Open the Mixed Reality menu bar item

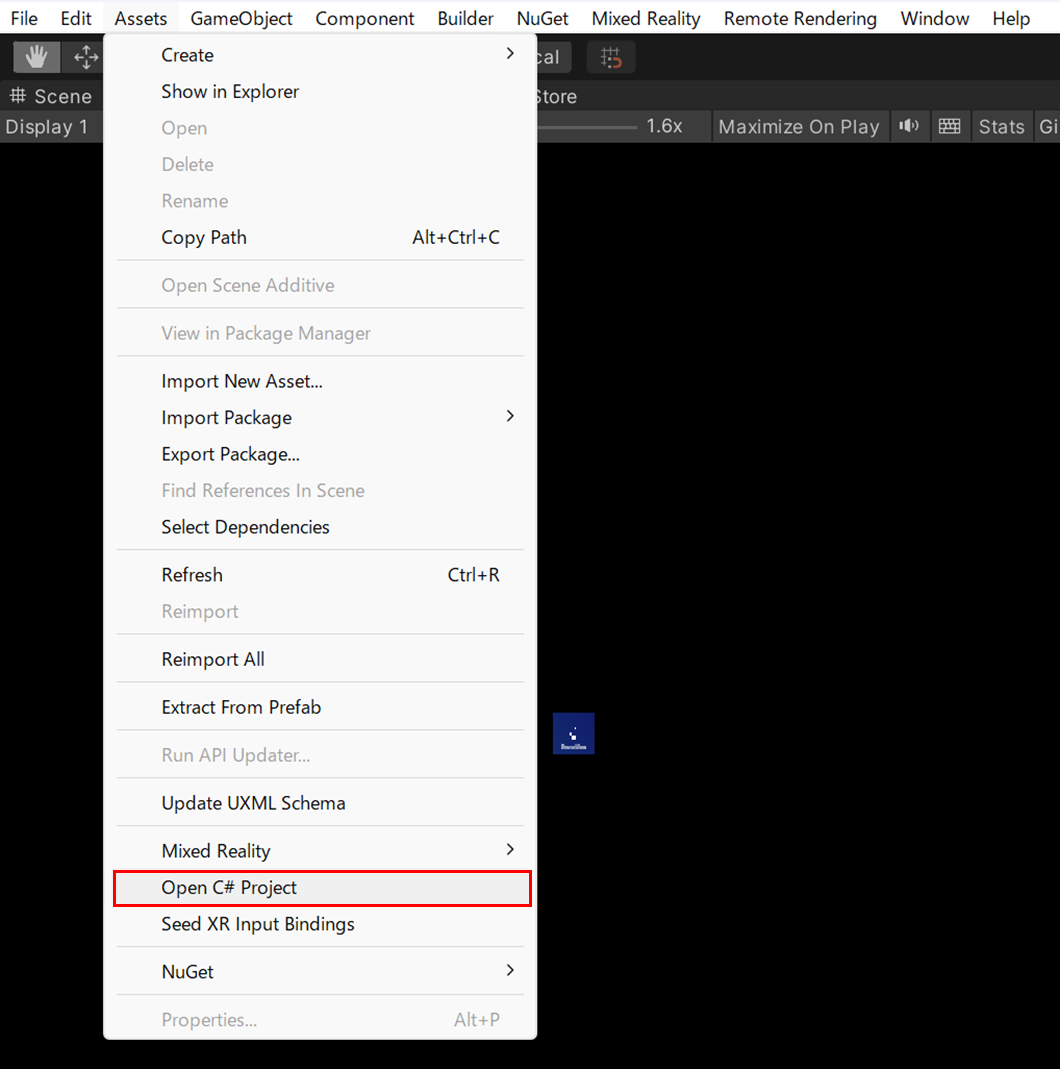pos(646,18)
